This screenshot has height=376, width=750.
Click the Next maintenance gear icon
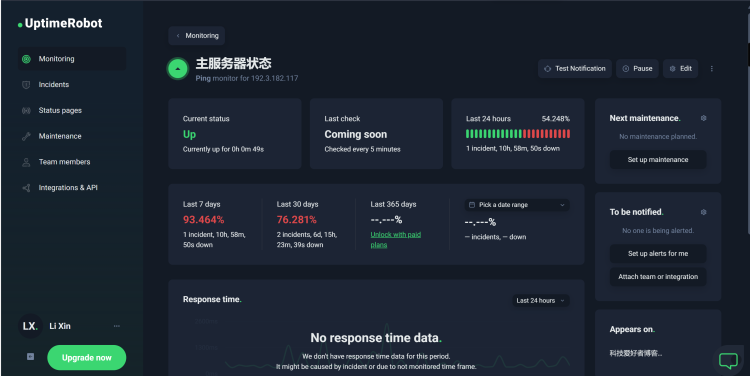click(x=703, y=118)
